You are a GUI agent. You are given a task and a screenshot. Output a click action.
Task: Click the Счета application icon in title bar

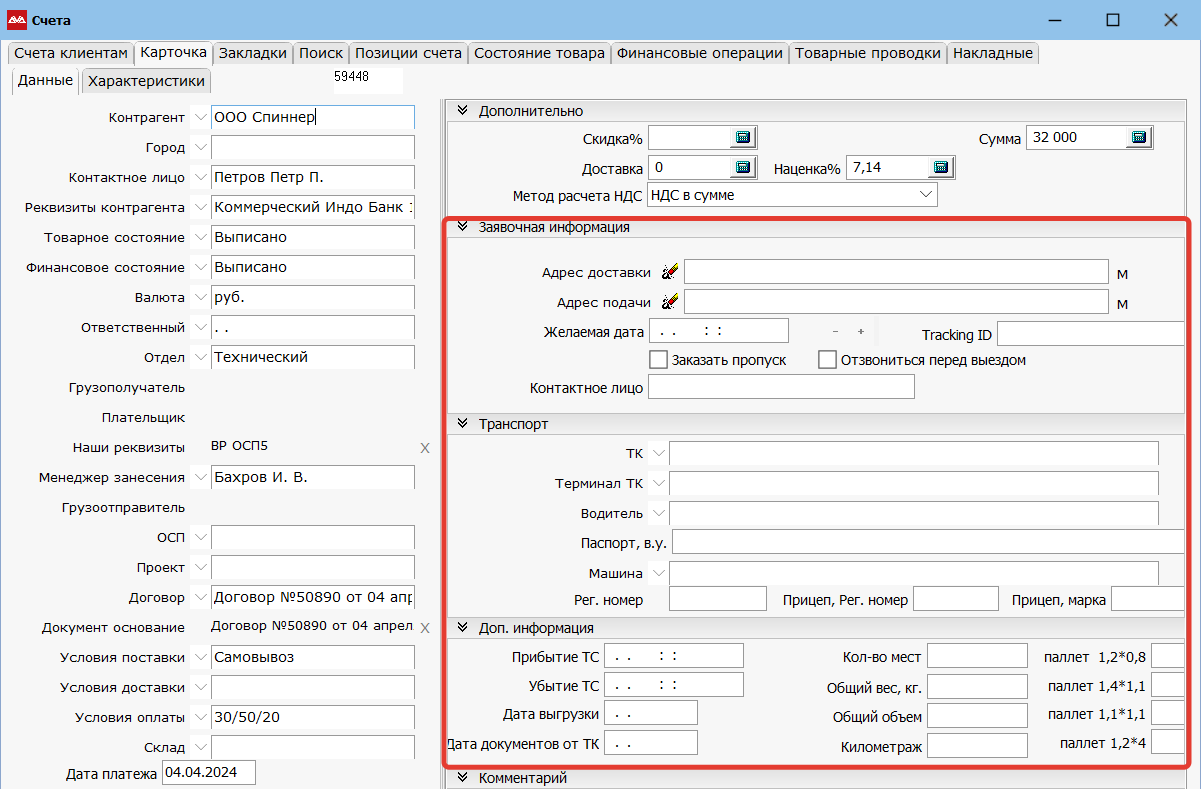coord(17,20)
